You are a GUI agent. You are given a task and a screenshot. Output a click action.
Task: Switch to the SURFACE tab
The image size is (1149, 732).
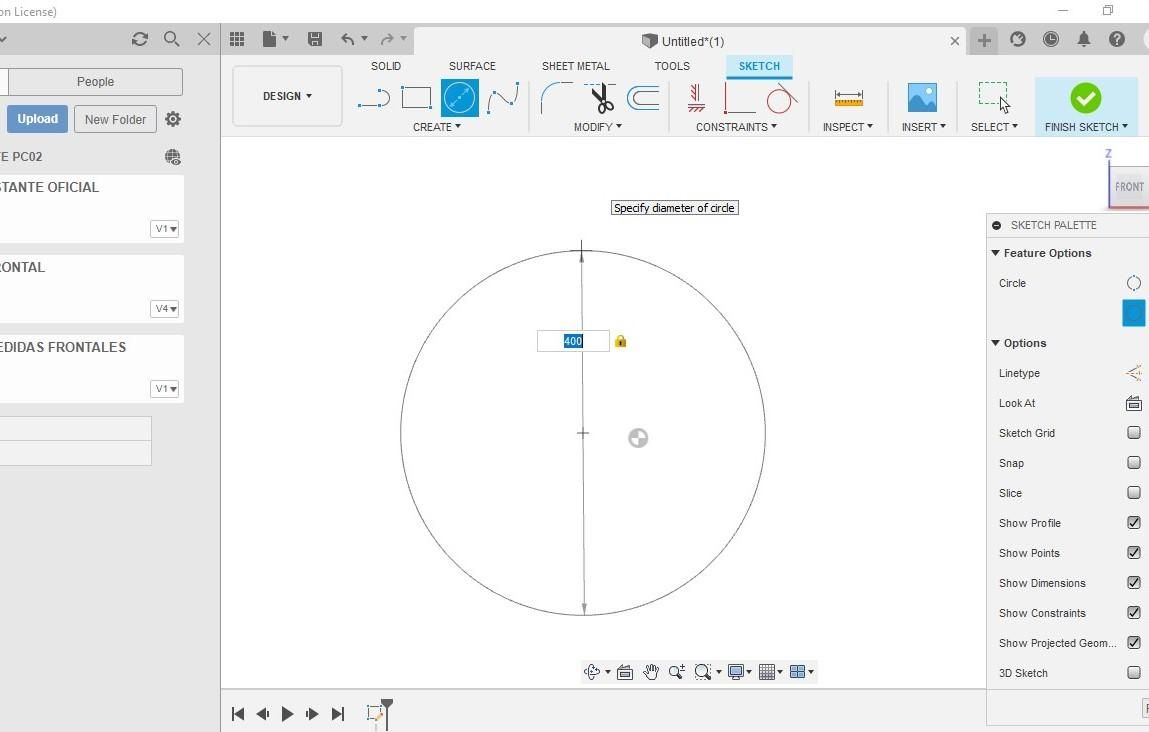[x=472, y=66]
